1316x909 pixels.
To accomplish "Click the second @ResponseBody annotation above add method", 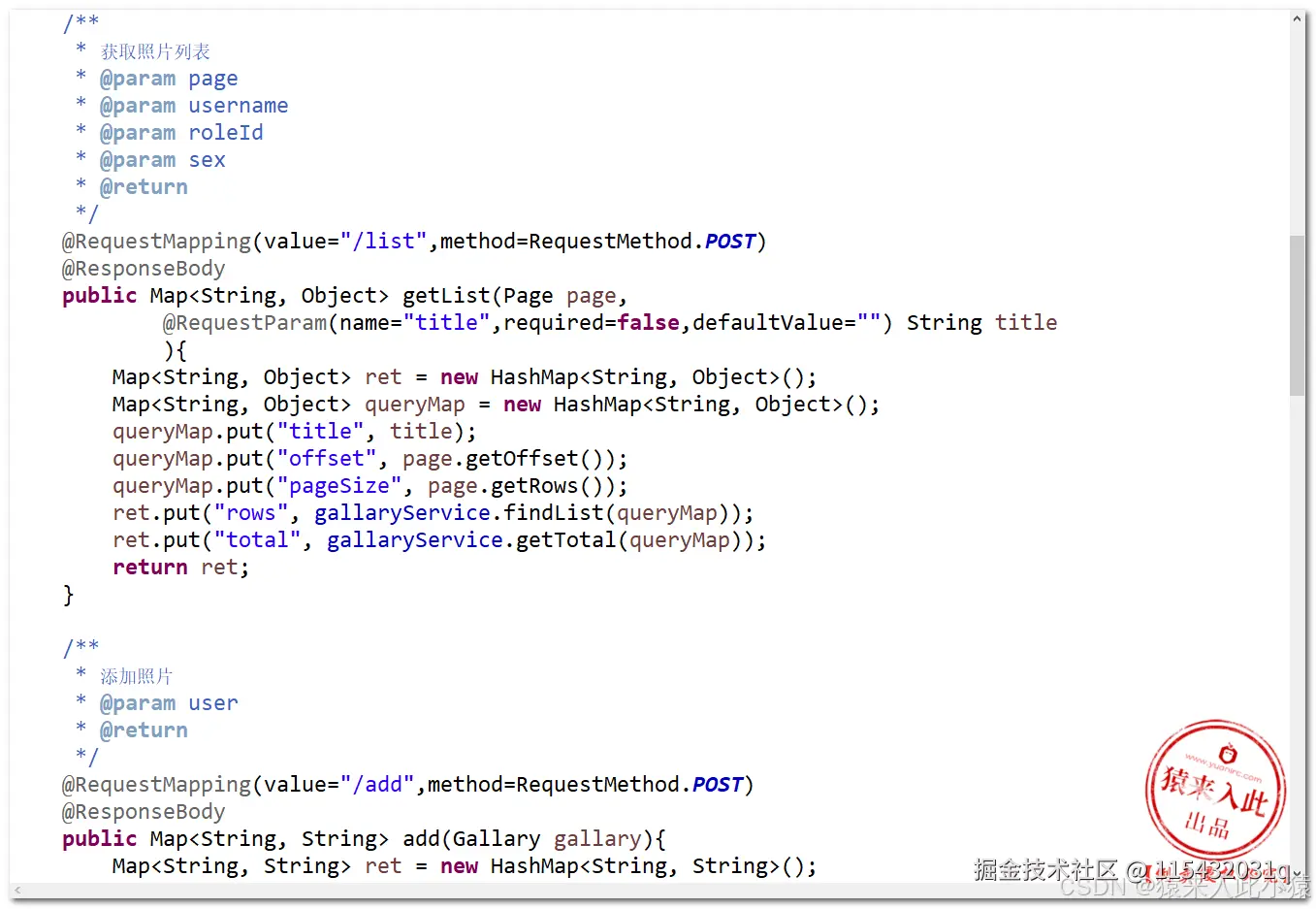I will (144, 811).
